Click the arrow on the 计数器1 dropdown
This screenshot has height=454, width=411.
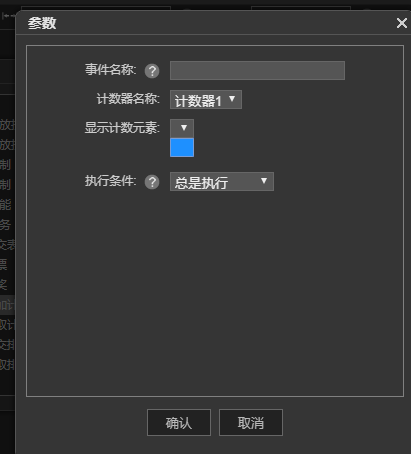point(232,99)
